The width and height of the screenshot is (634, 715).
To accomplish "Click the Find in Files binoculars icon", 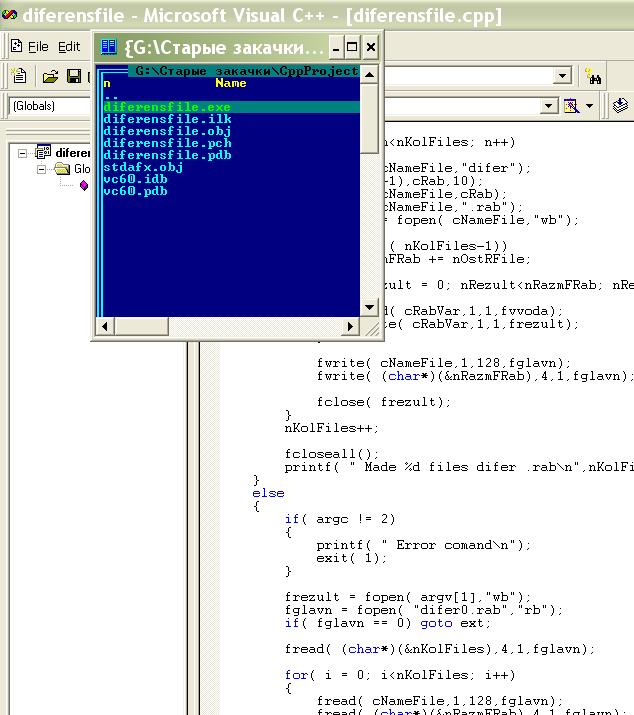I will point(593,77).
